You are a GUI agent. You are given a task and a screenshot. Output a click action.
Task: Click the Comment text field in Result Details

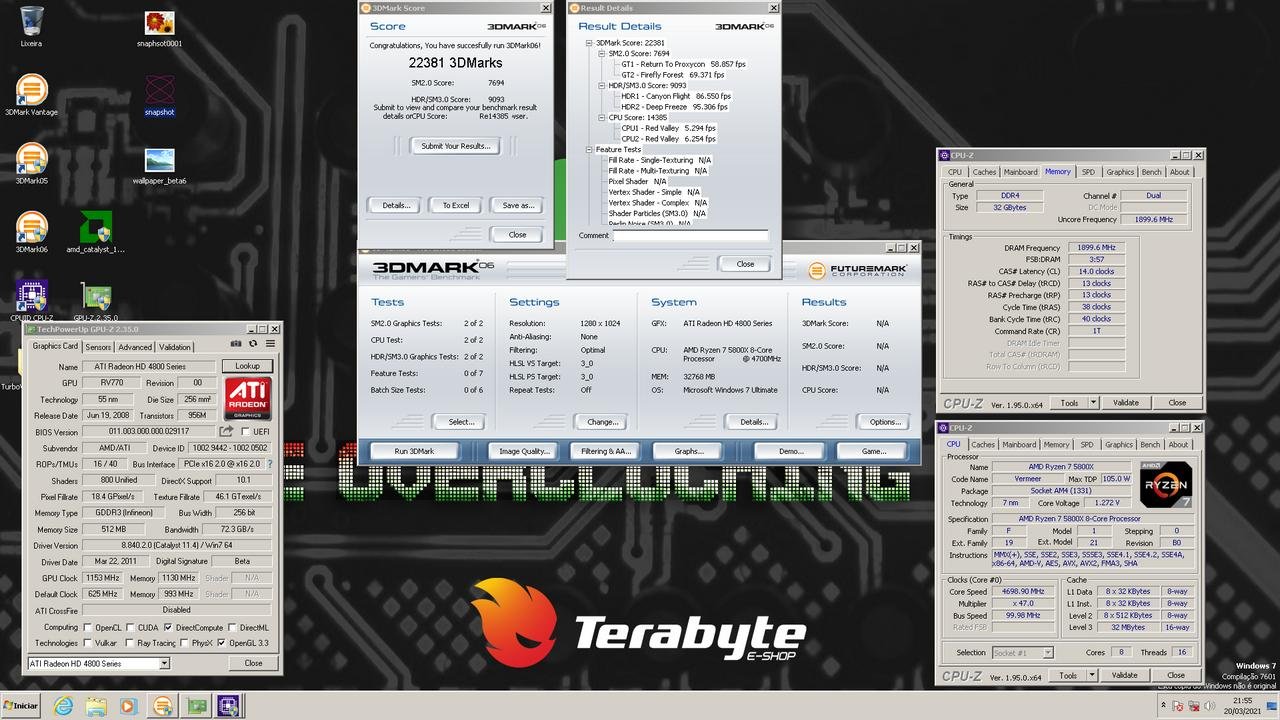pos(690,236)
